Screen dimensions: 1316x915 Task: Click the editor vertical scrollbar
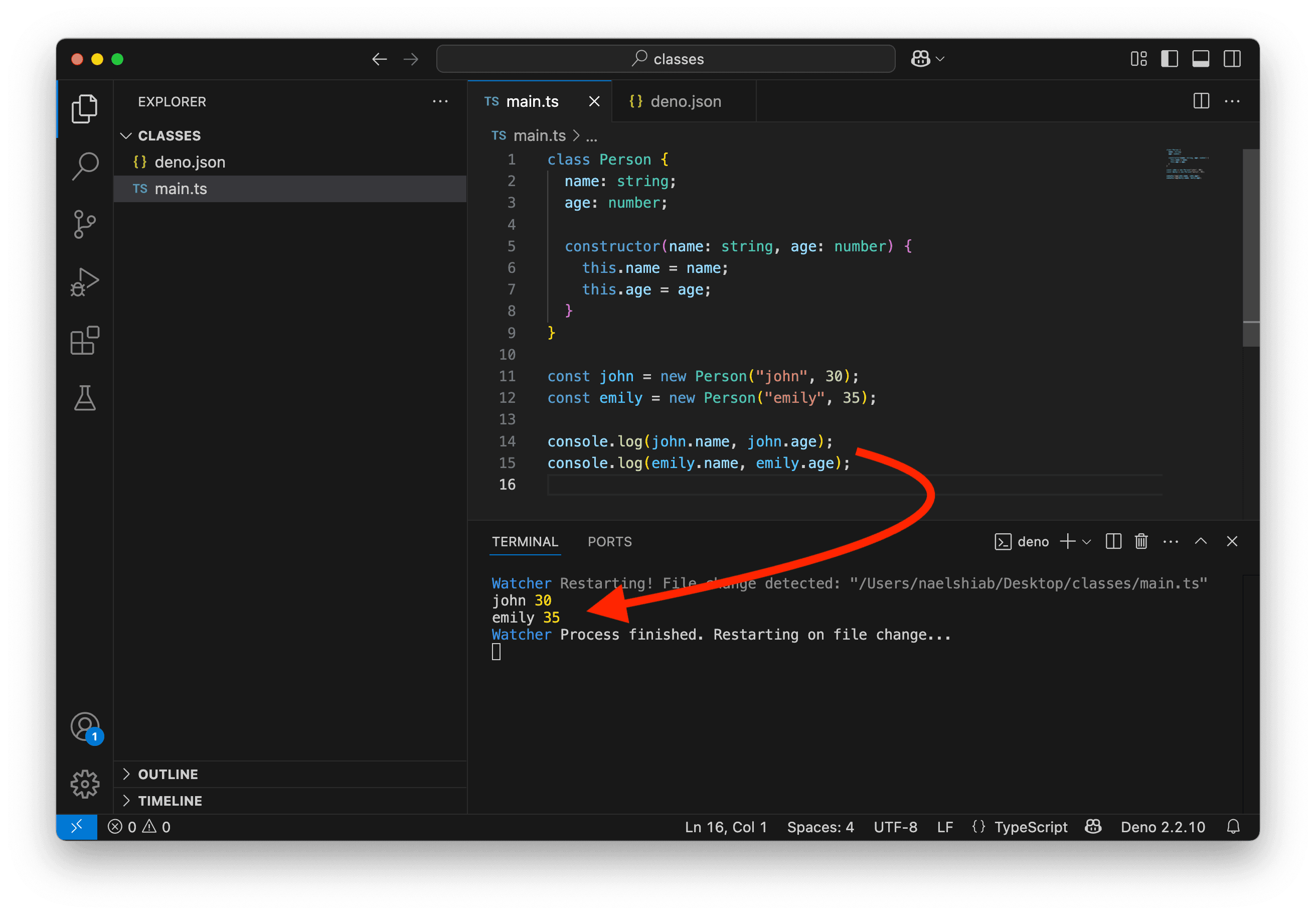[1251, 248]
